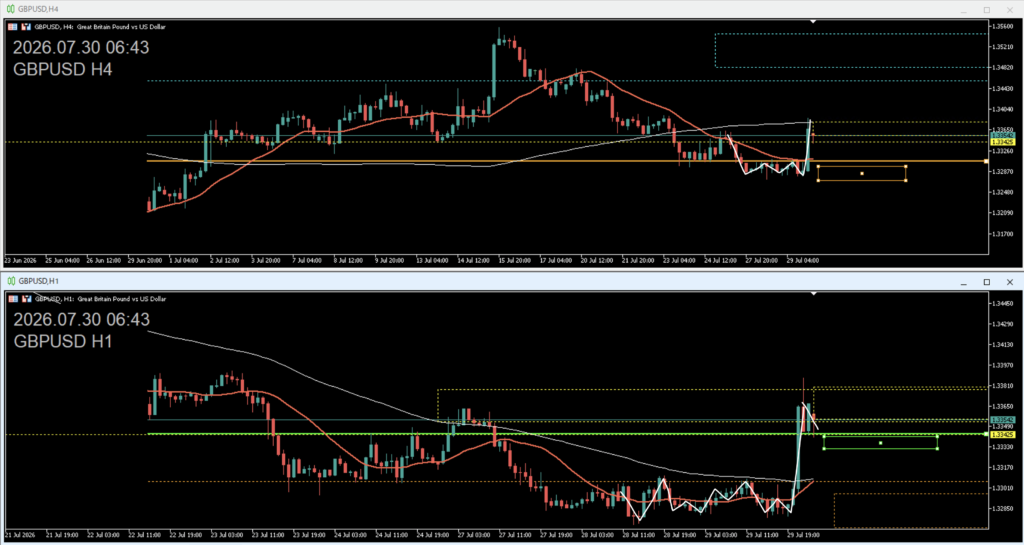Click the yellow 1.33425 price label in H4 chart
The height and width of the screenshot is (545, 1024).
click(1002, 142)
